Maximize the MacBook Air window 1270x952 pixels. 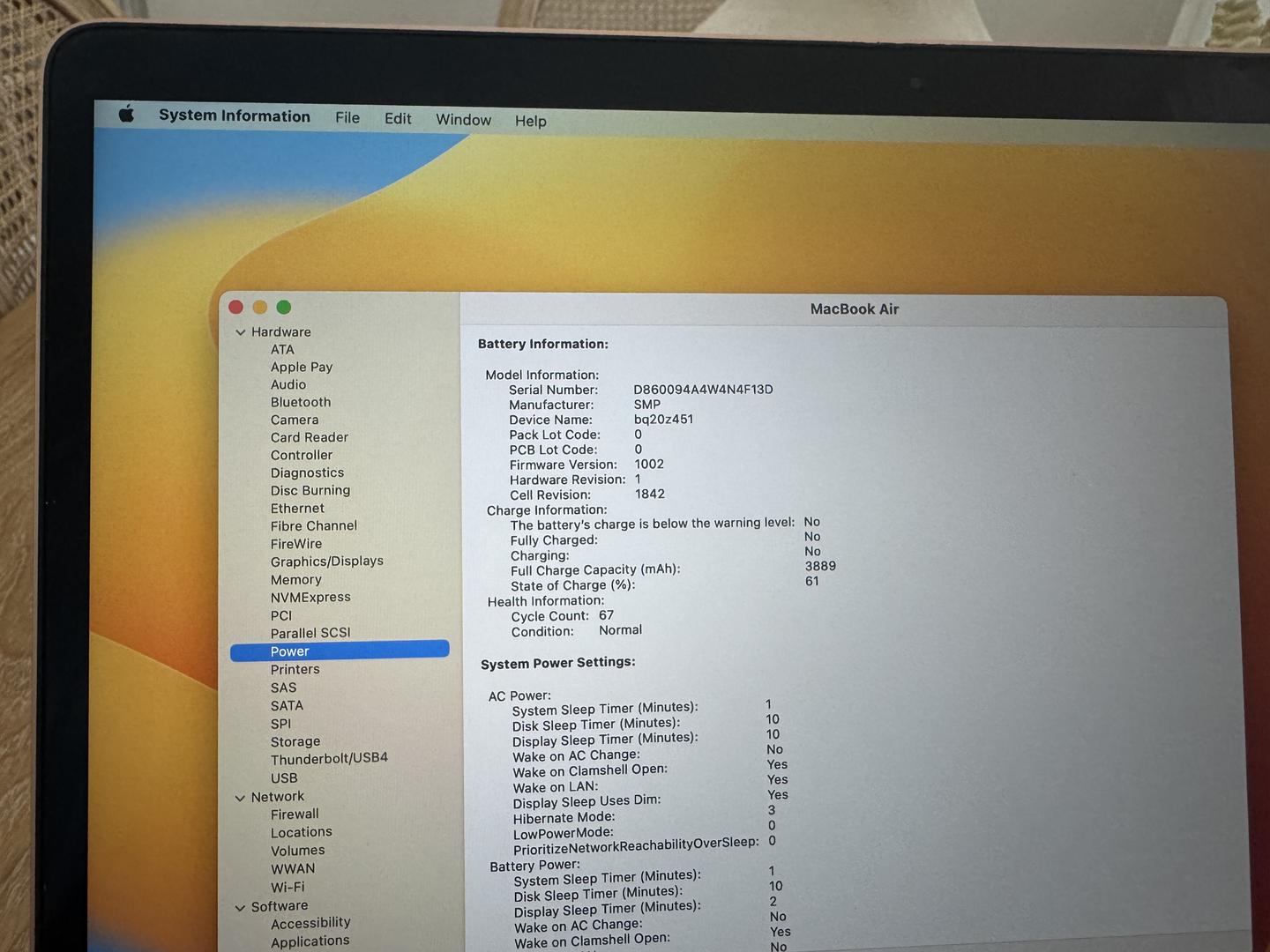point(283,307)
